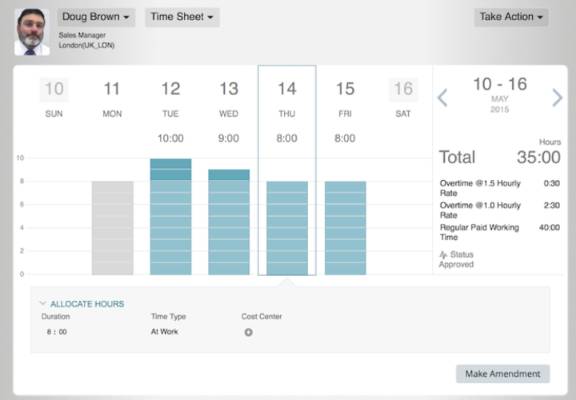The height and width of the screenshot is (400, 576).
Task: Click the Sales Manager job title
Action: (82, 35)
